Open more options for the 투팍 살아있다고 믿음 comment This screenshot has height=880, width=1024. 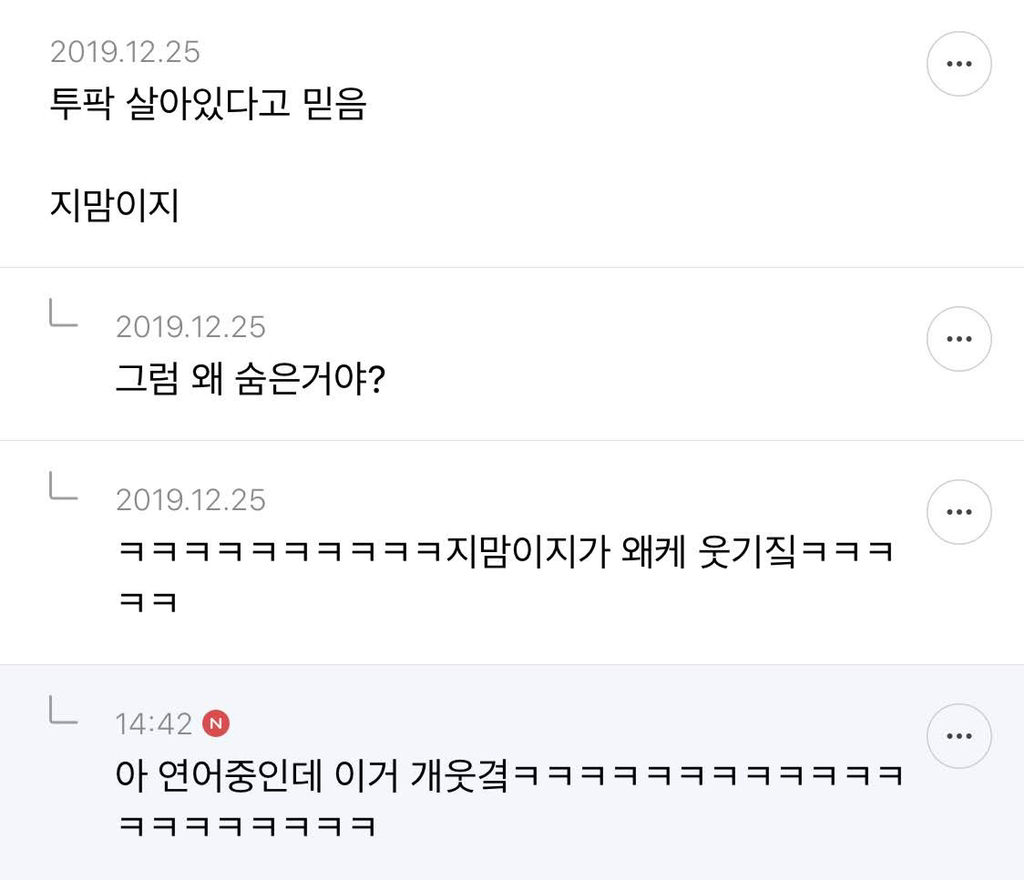(x=959, y=64)
